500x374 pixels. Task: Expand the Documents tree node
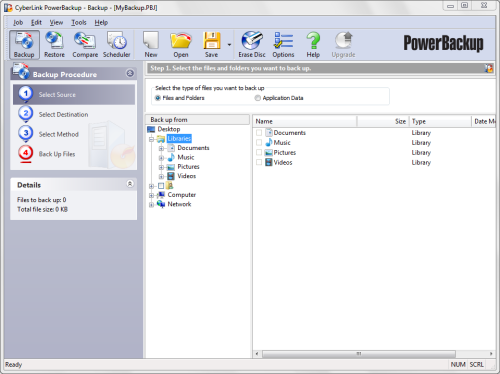tap(161, 148)
